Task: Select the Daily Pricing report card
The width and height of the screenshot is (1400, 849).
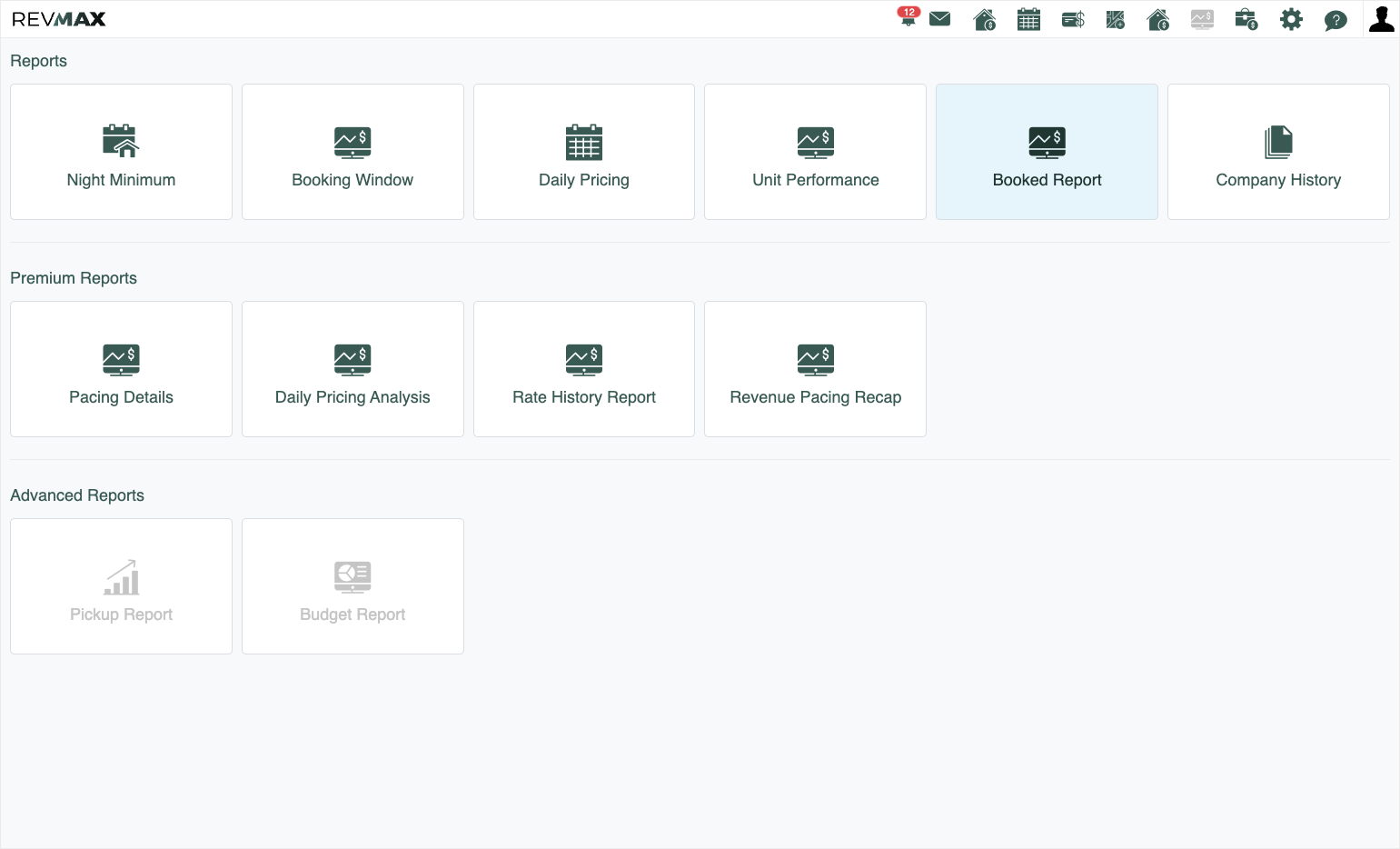Action: point(584,152)
